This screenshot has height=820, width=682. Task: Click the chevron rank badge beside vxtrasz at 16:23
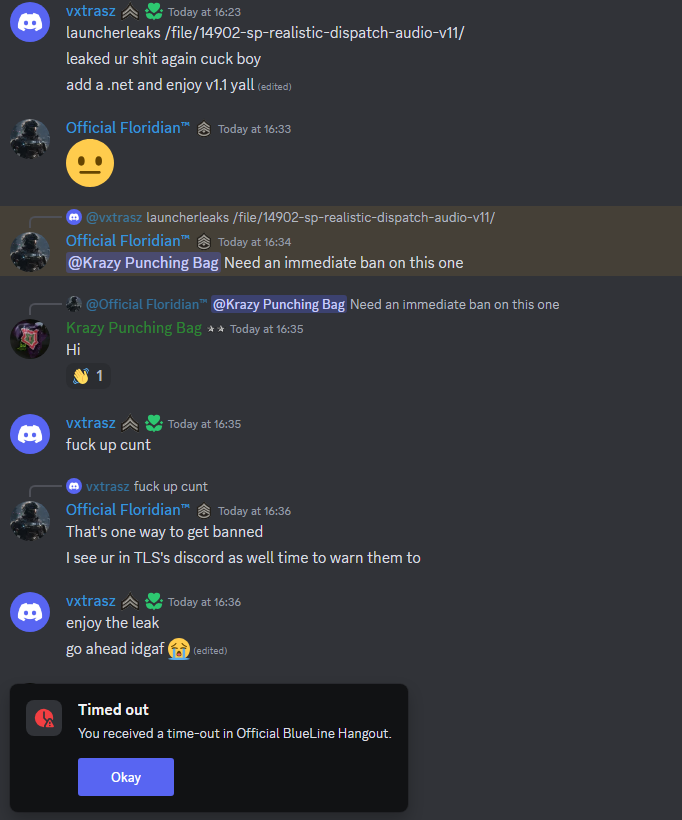130,12
